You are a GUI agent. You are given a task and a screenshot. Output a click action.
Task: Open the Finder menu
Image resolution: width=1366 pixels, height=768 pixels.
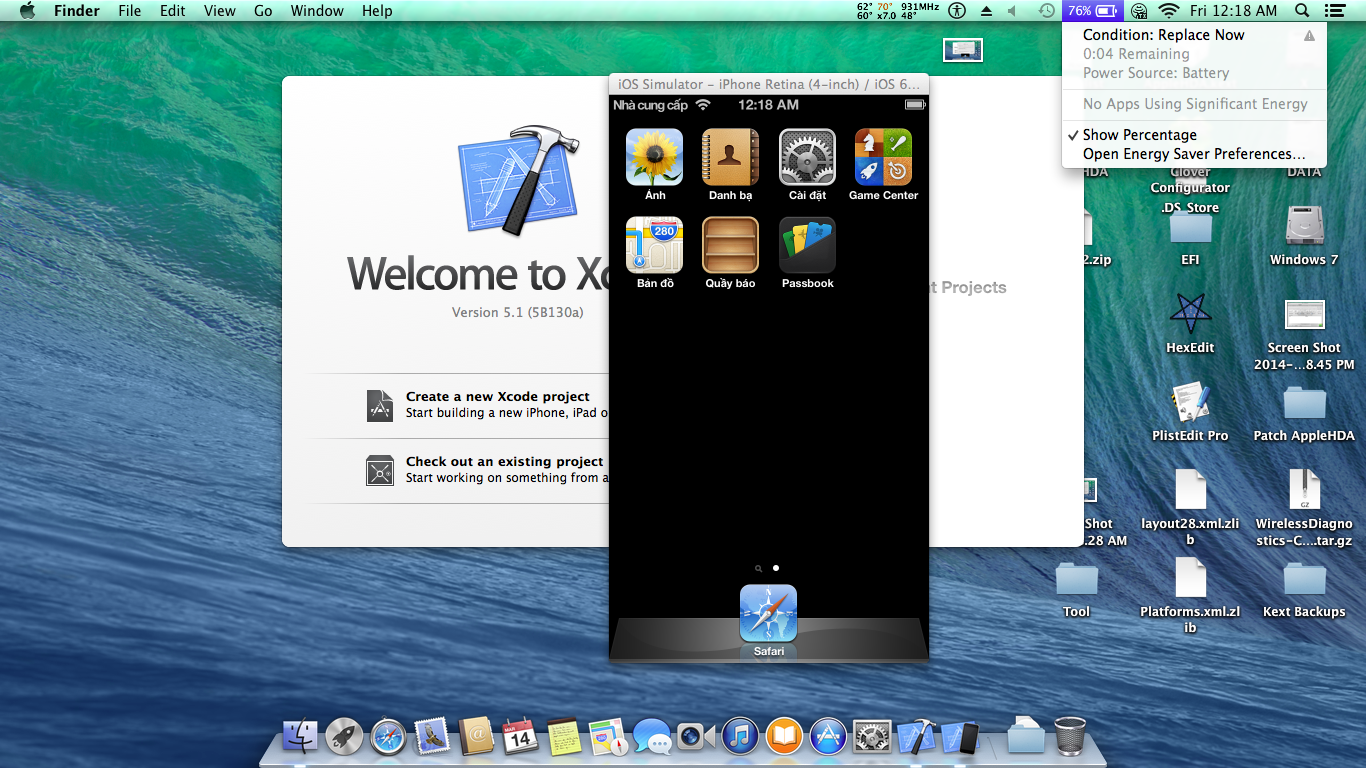(76, 11)
